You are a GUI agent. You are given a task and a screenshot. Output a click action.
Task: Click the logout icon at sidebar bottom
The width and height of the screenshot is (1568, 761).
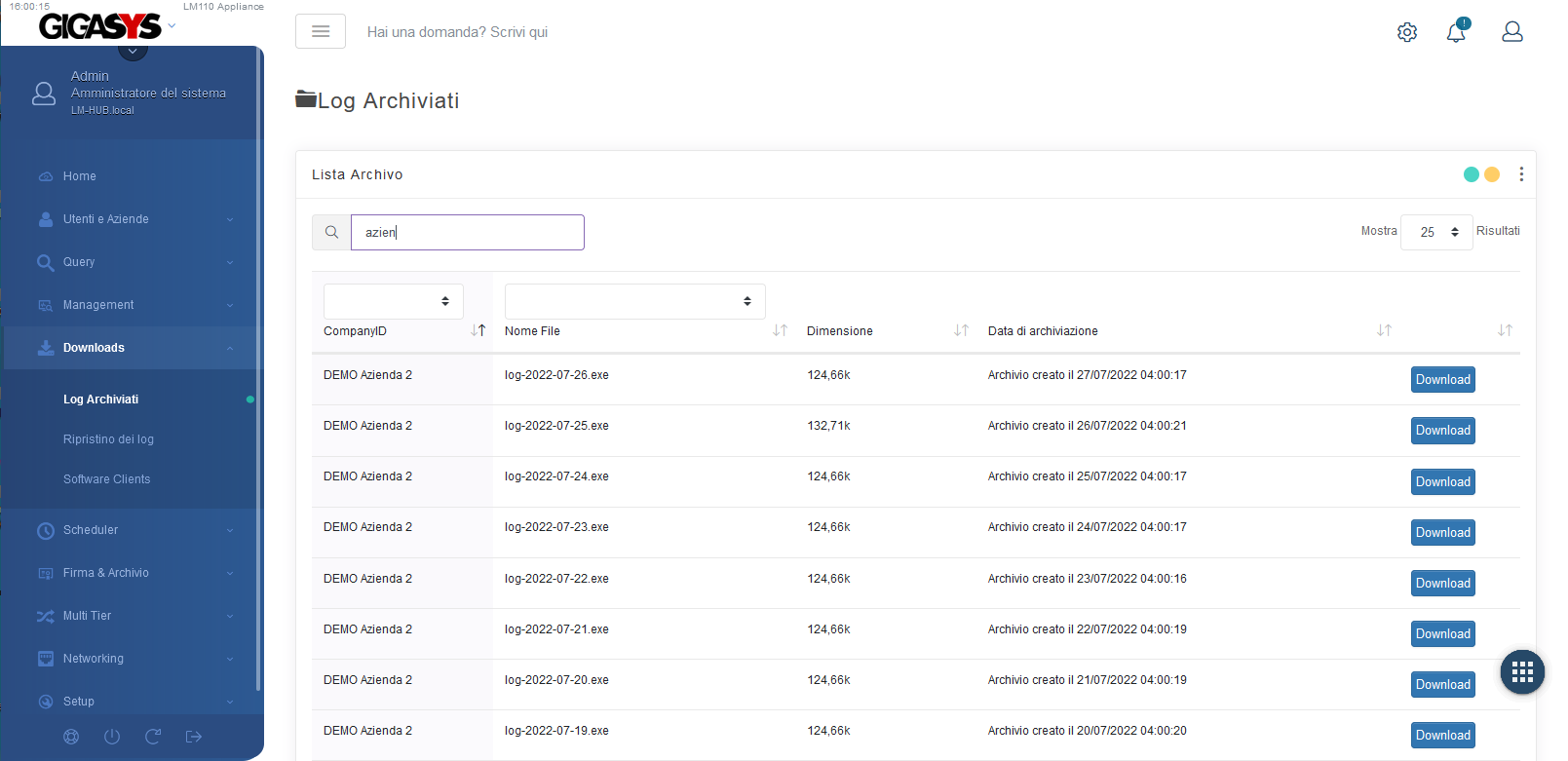[x=194, y=737]
